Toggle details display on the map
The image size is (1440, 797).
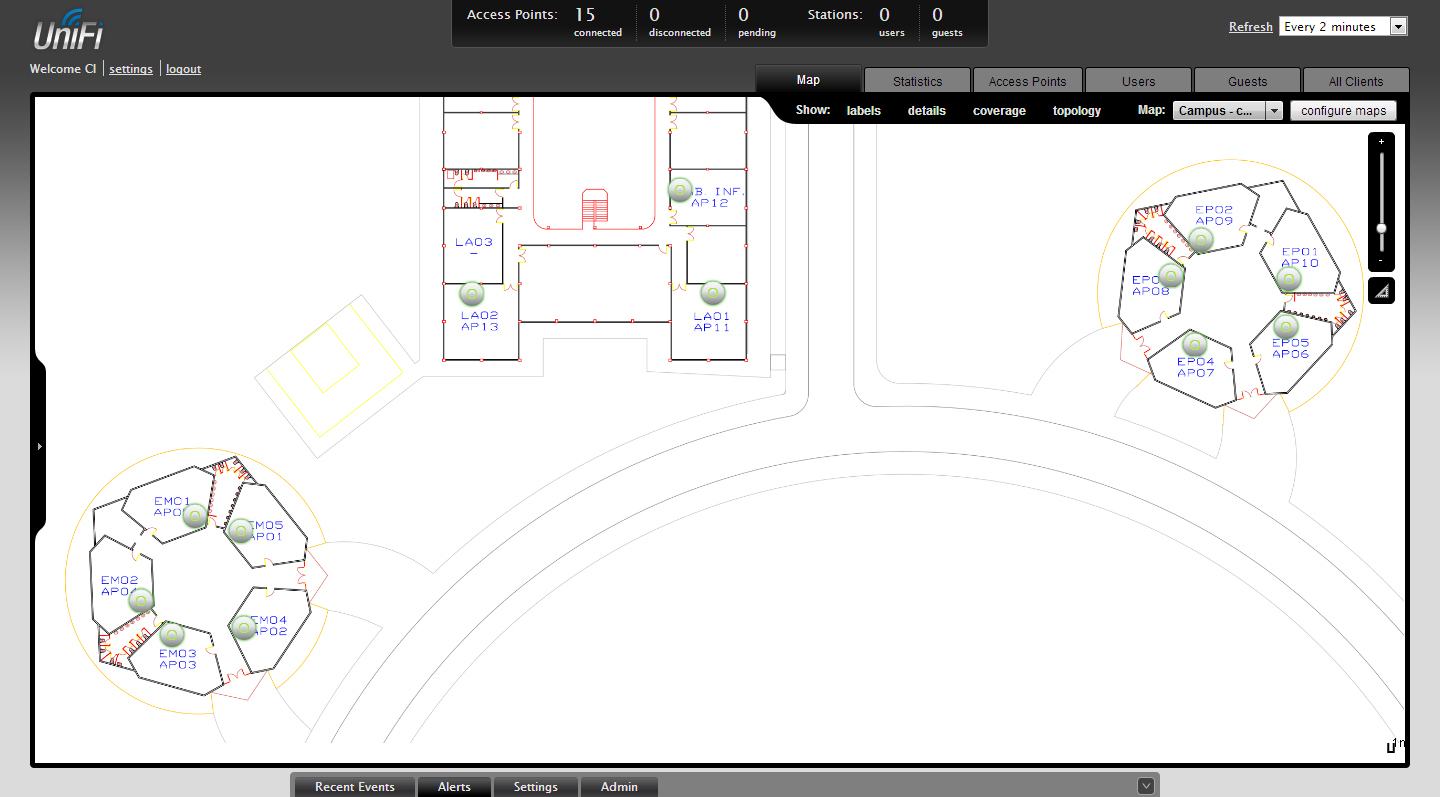click(927, 111)
